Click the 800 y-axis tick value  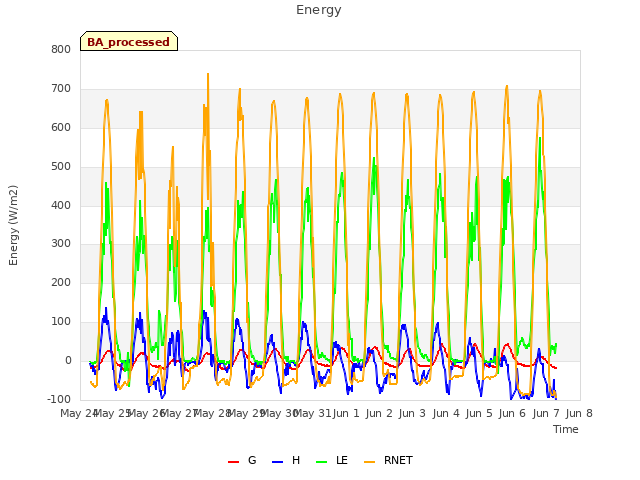pyautogui.click(x=61, y=49)
